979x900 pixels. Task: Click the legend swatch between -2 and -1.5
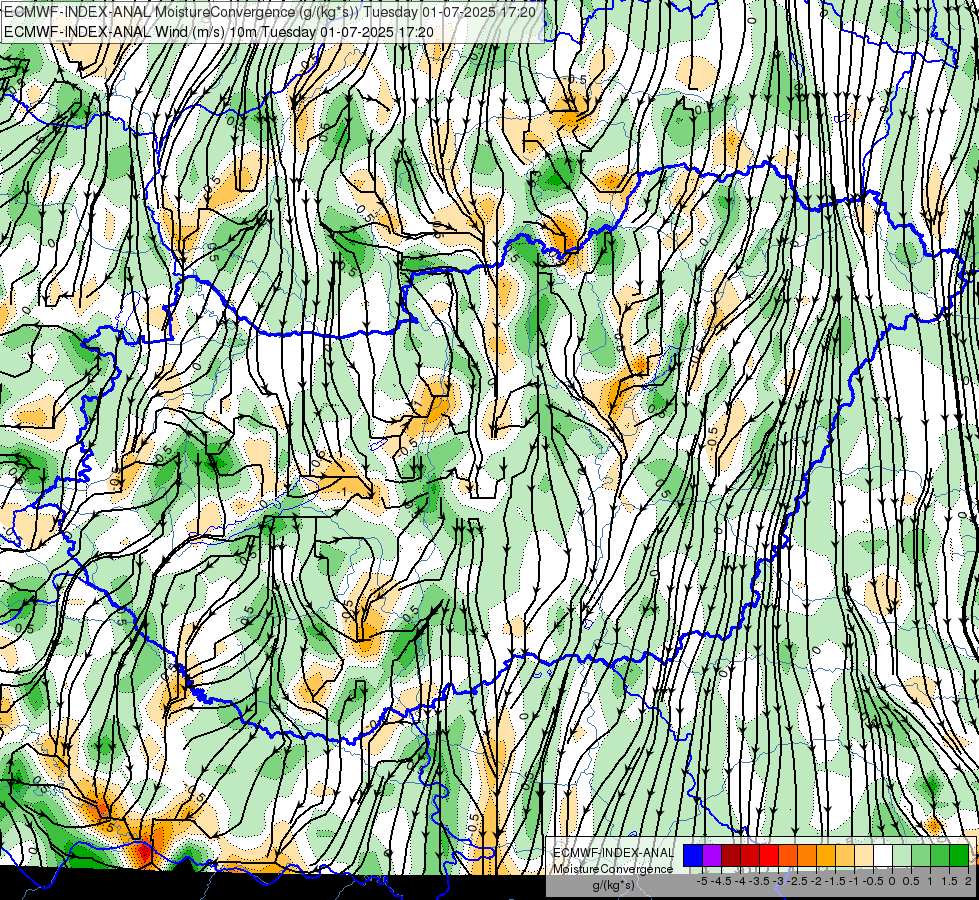pyautogui.click(x=826, y=856)
